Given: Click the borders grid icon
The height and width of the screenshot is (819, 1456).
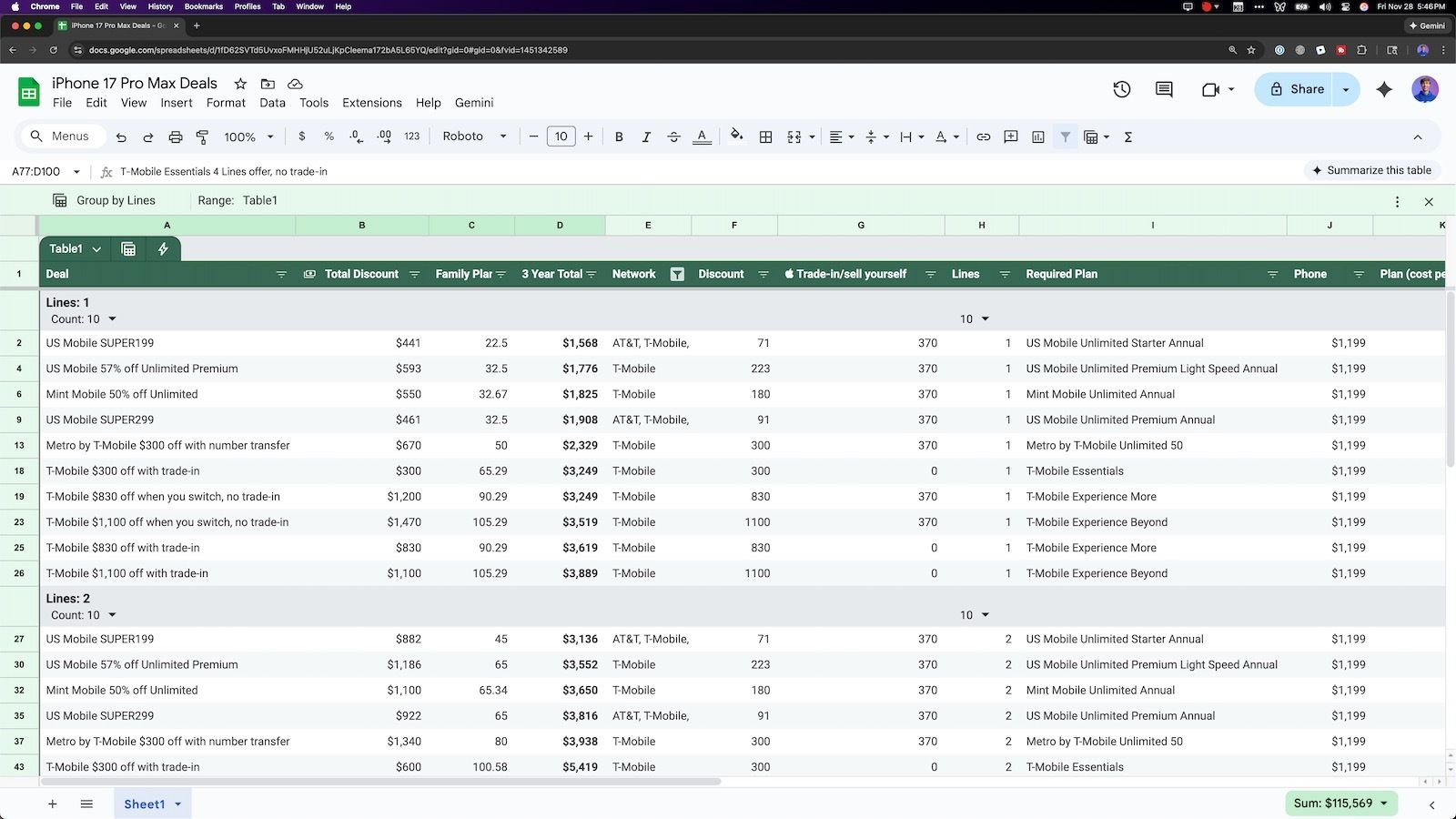Looking at the screenshot, I should [x=766, y=137].
